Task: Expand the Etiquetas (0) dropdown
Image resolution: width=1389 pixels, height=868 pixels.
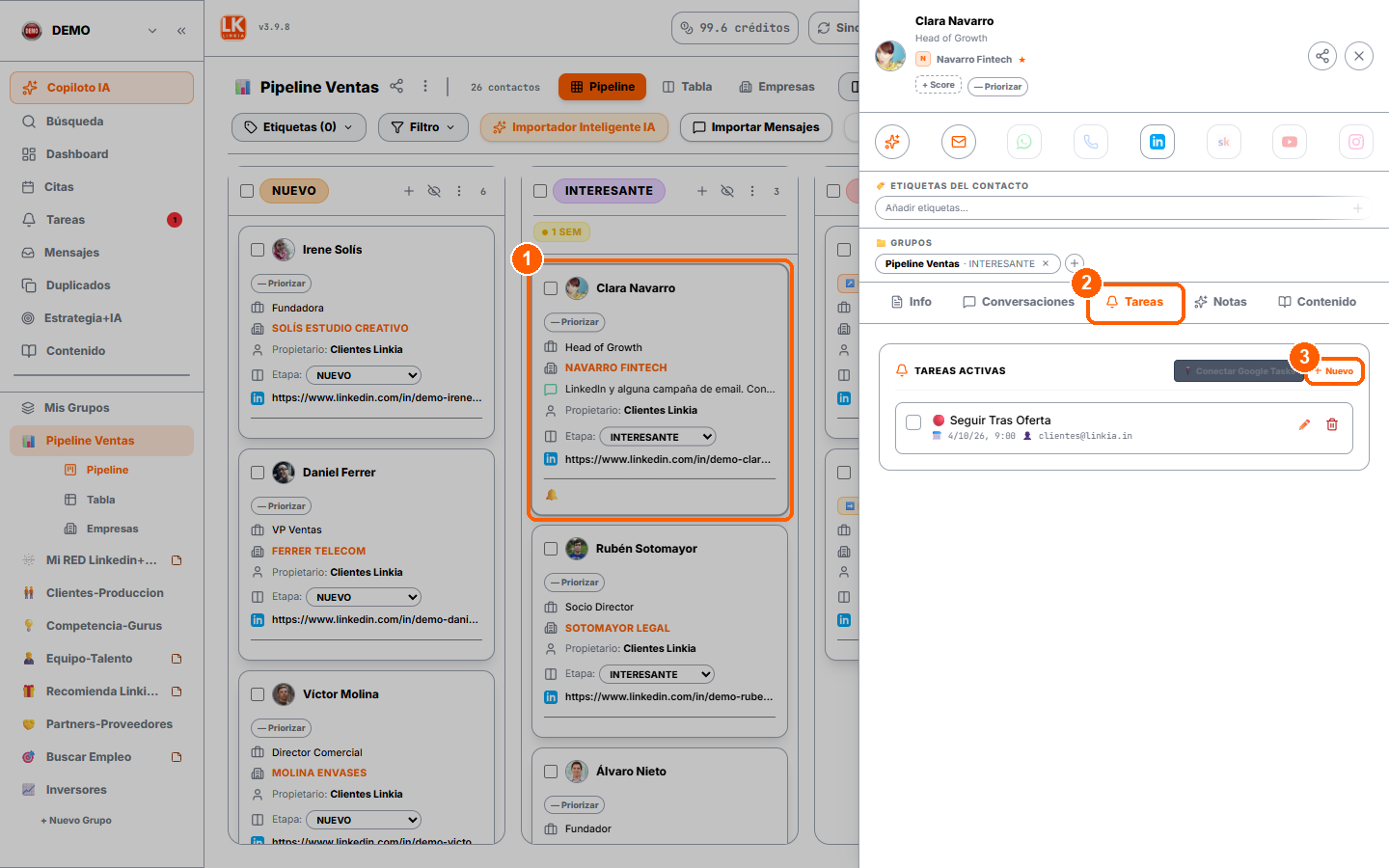Action: (299, 127)
